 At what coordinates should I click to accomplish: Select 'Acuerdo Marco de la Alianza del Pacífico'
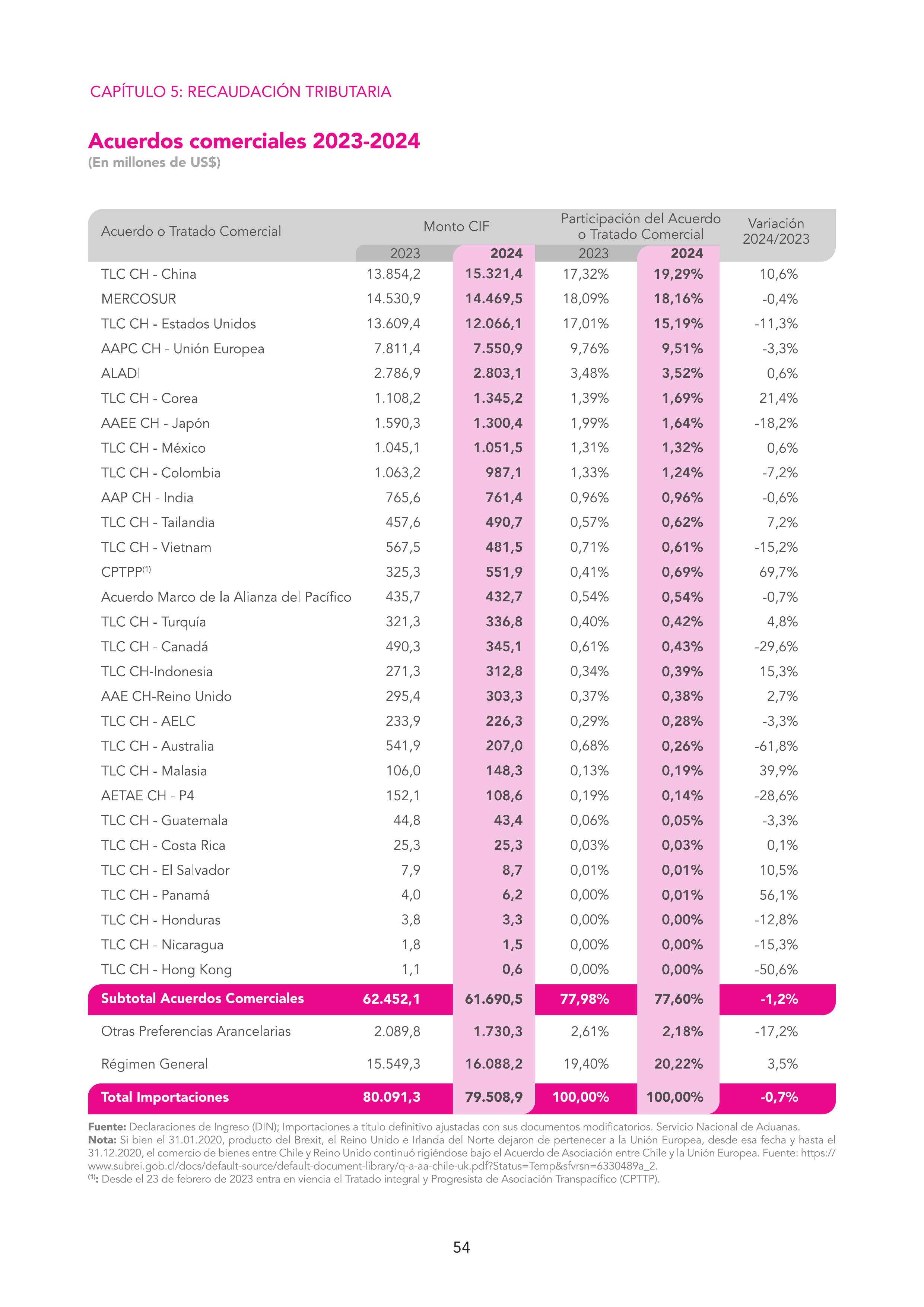tap(226, 597)
